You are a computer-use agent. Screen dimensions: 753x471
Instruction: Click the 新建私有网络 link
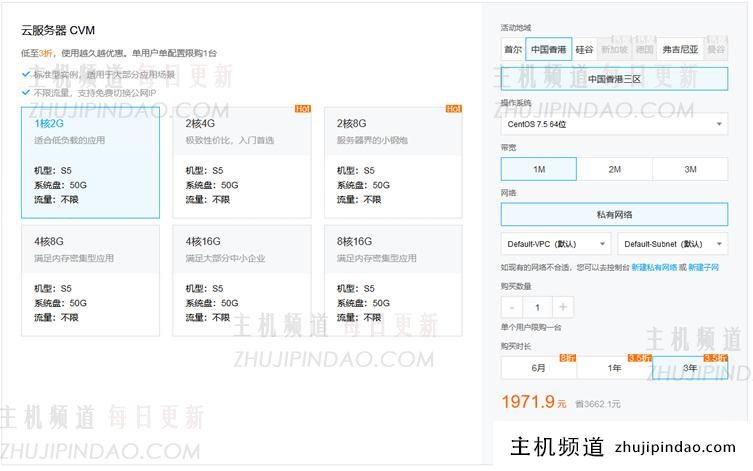(x=654, y=268)
